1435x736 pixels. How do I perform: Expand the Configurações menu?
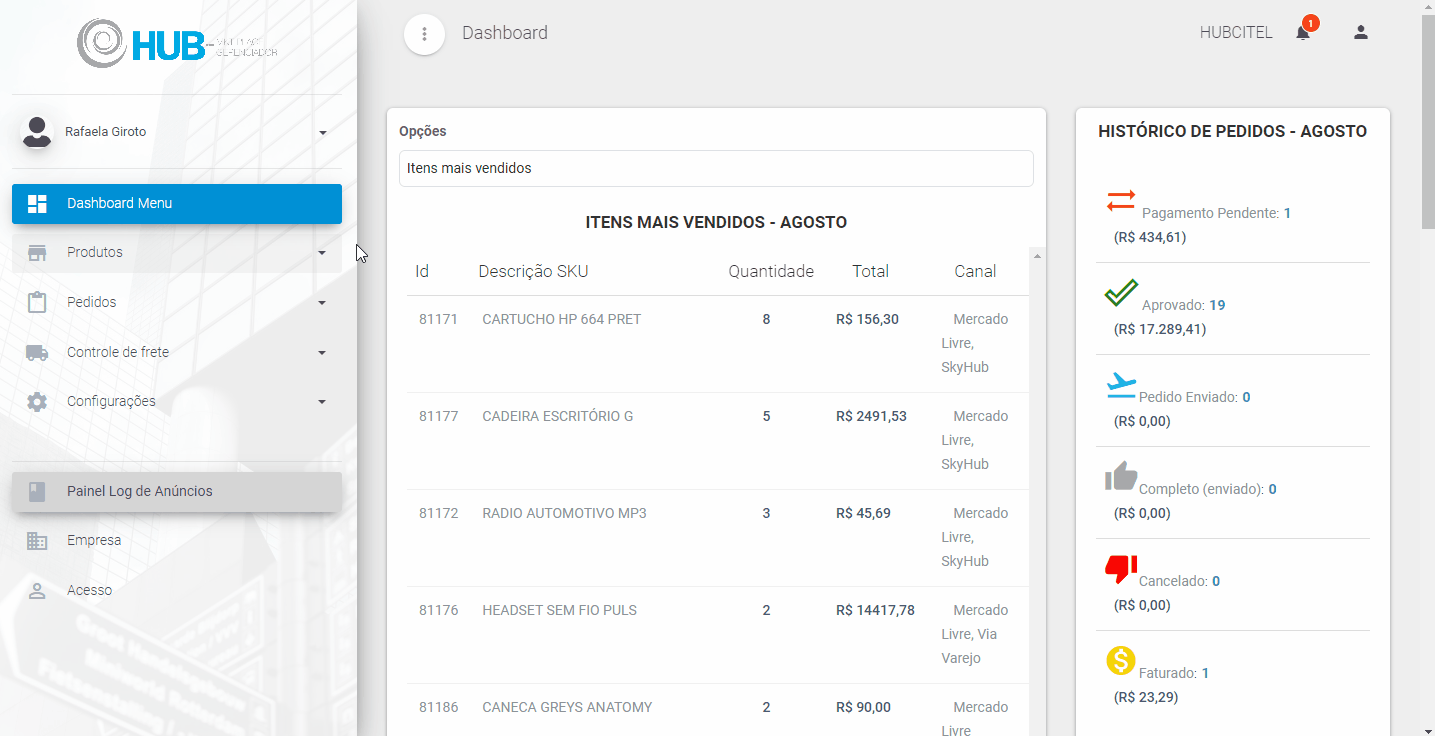click(x=177, y=401)
